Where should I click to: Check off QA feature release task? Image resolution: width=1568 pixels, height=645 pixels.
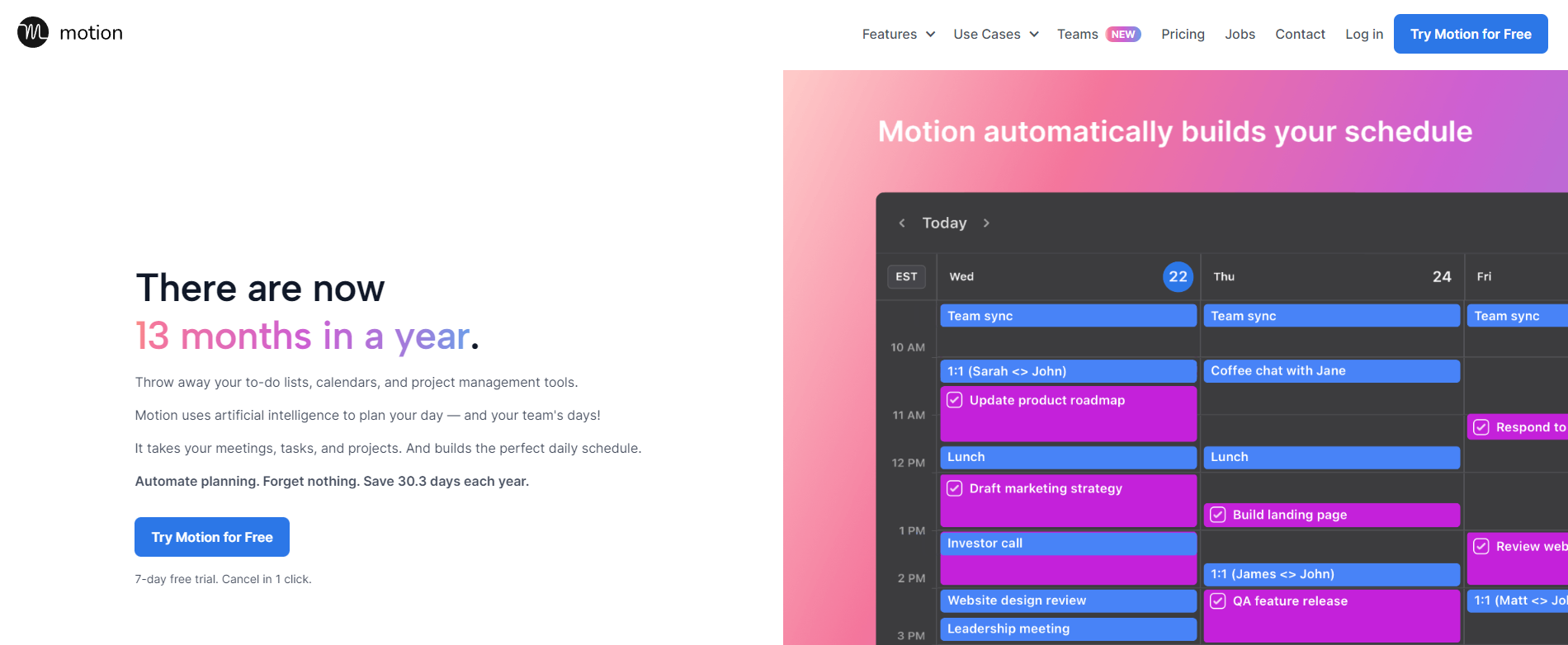pyautogui.click(x=1218, y=601)
